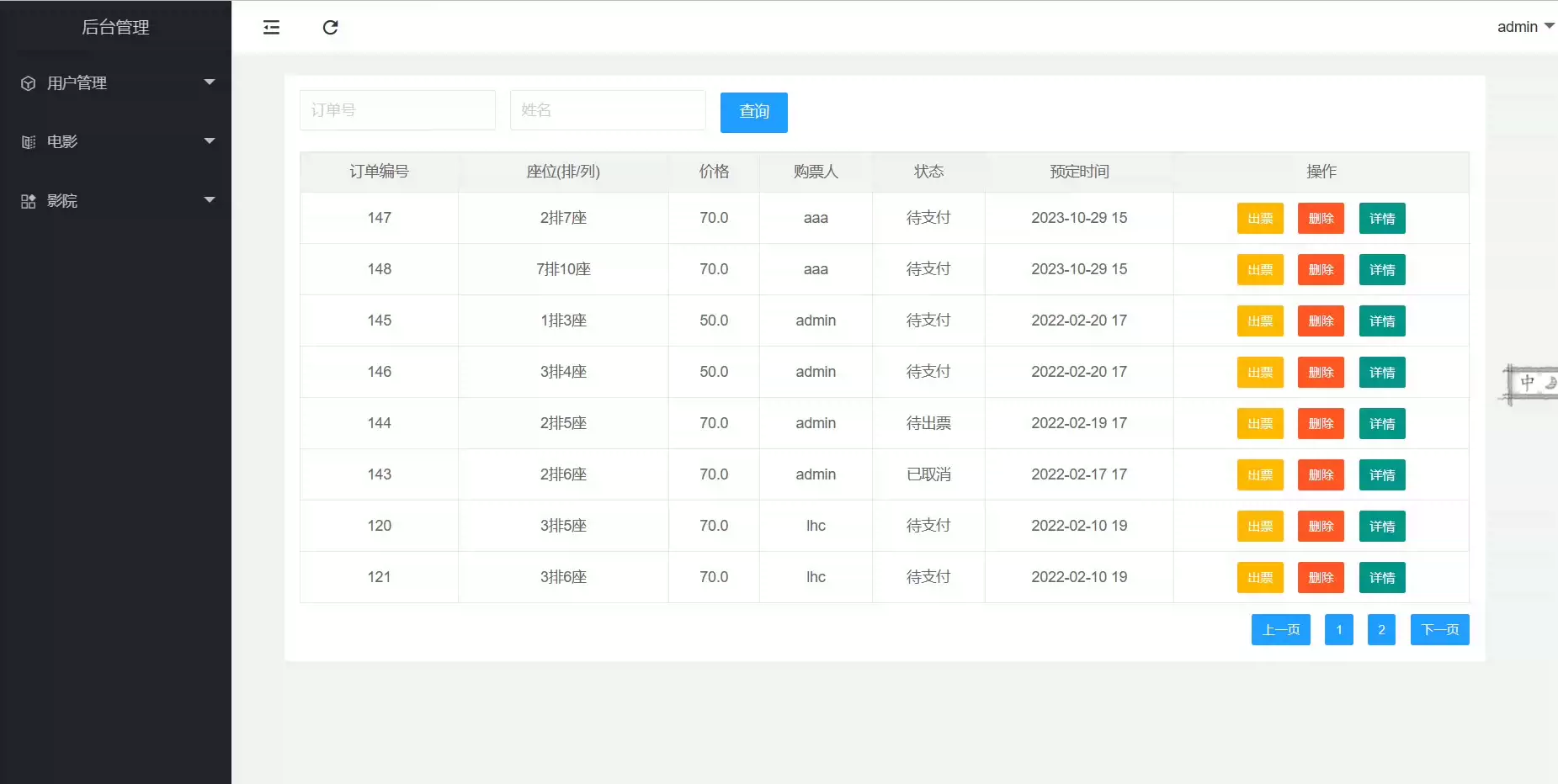This screenshot has height=784, width=1558.
Task: Click the 用户管理 cube icon
Action: [x=29, y=83]
